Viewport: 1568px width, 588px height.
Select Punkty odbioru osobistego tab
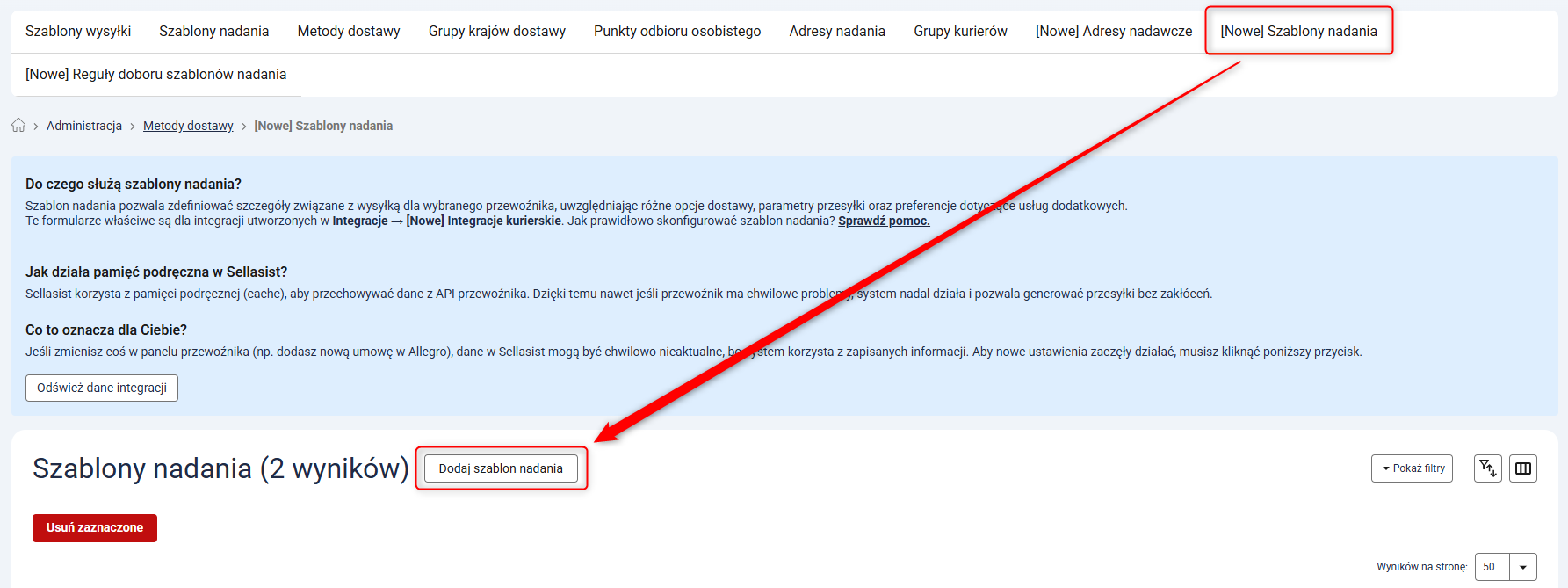click(x=677, y=32)
